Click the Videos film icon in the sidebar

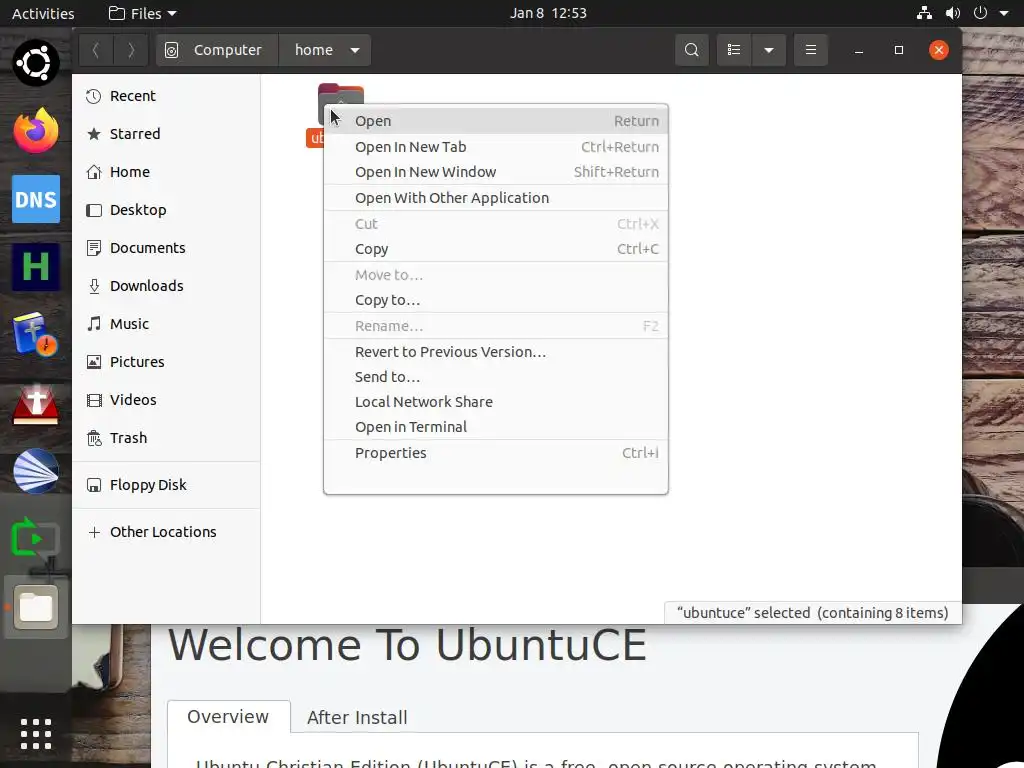(94, 400)
